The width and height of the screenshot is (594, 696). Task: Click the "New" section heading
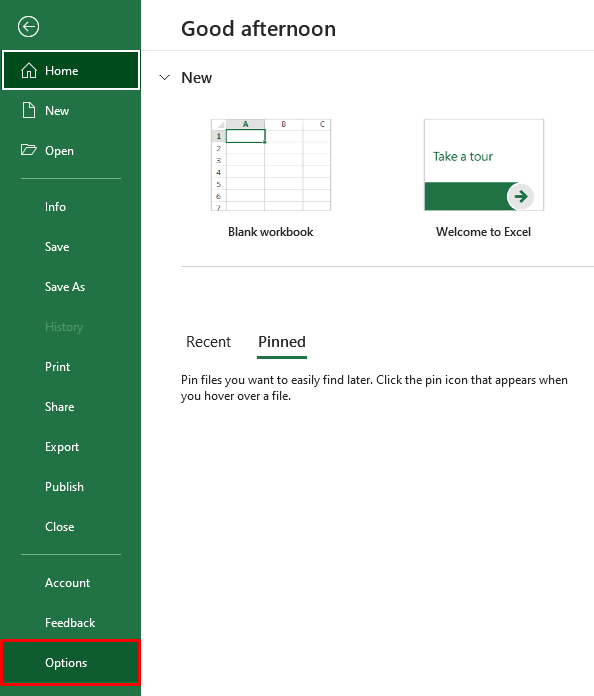[197, 78]
